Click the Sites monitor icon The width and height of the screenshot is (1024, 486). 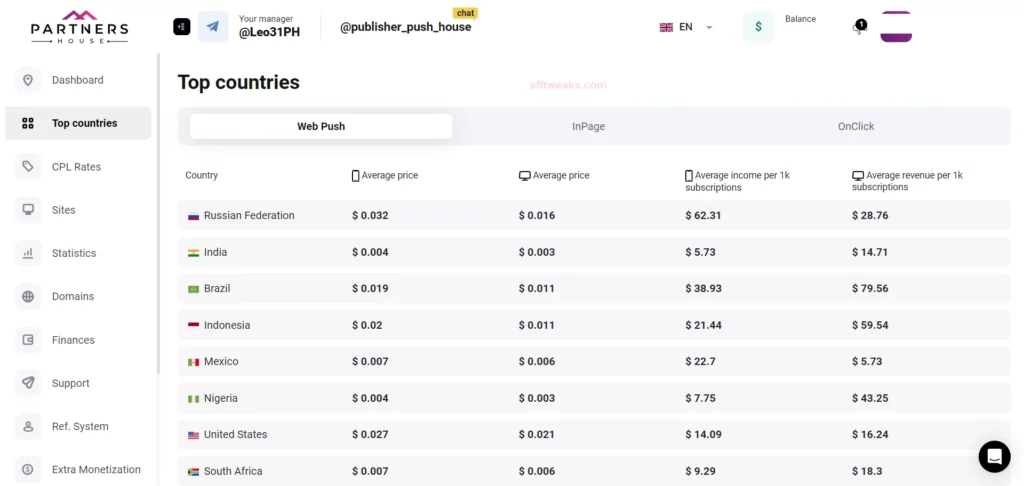pos(27,210)
